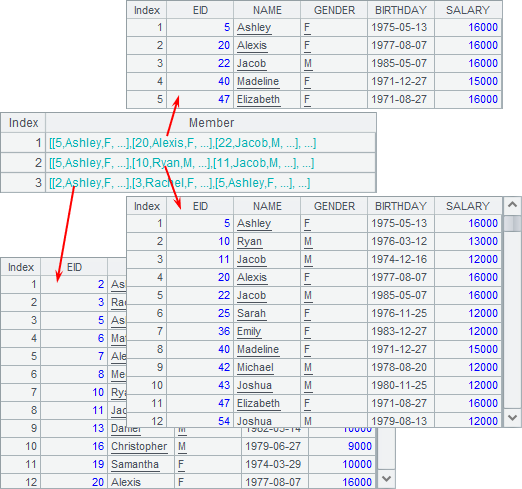Viewport: 522px width, 489px height.
Task: Select EID 54 cell in middle table
Action: 200,421
